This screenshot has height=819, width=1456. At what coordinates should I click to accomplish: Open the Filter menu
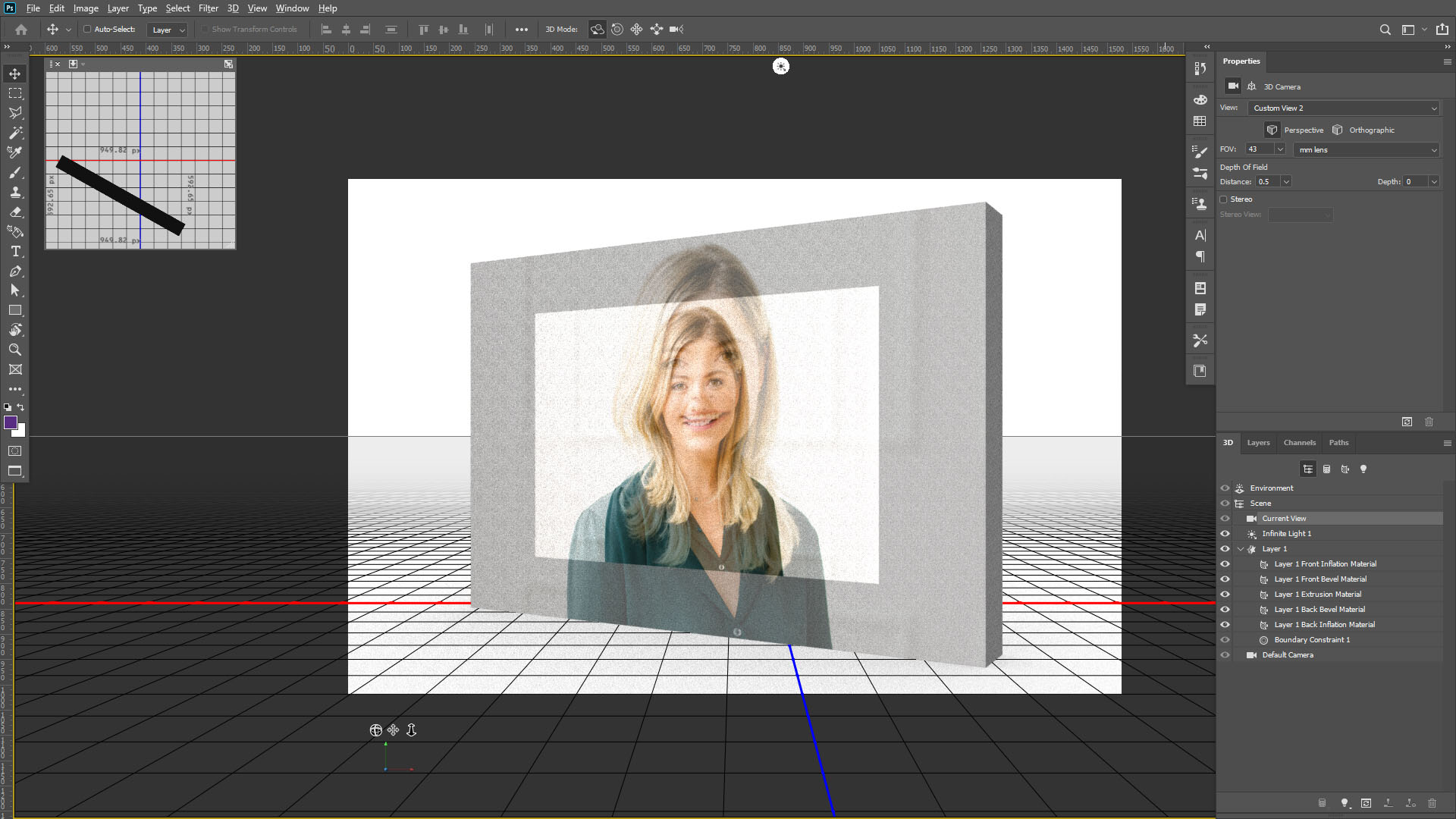[208, 8]
